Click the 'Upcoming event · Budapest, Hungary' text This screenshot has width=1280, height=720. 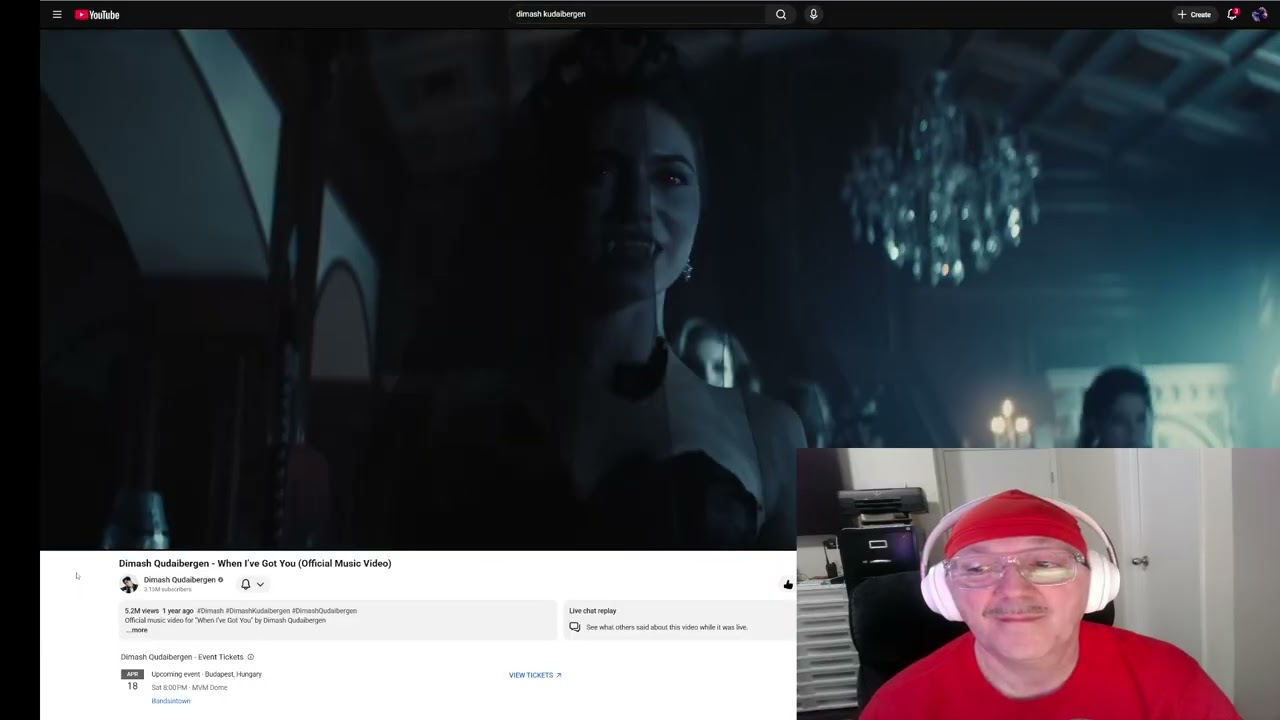(x=206, y=674)
